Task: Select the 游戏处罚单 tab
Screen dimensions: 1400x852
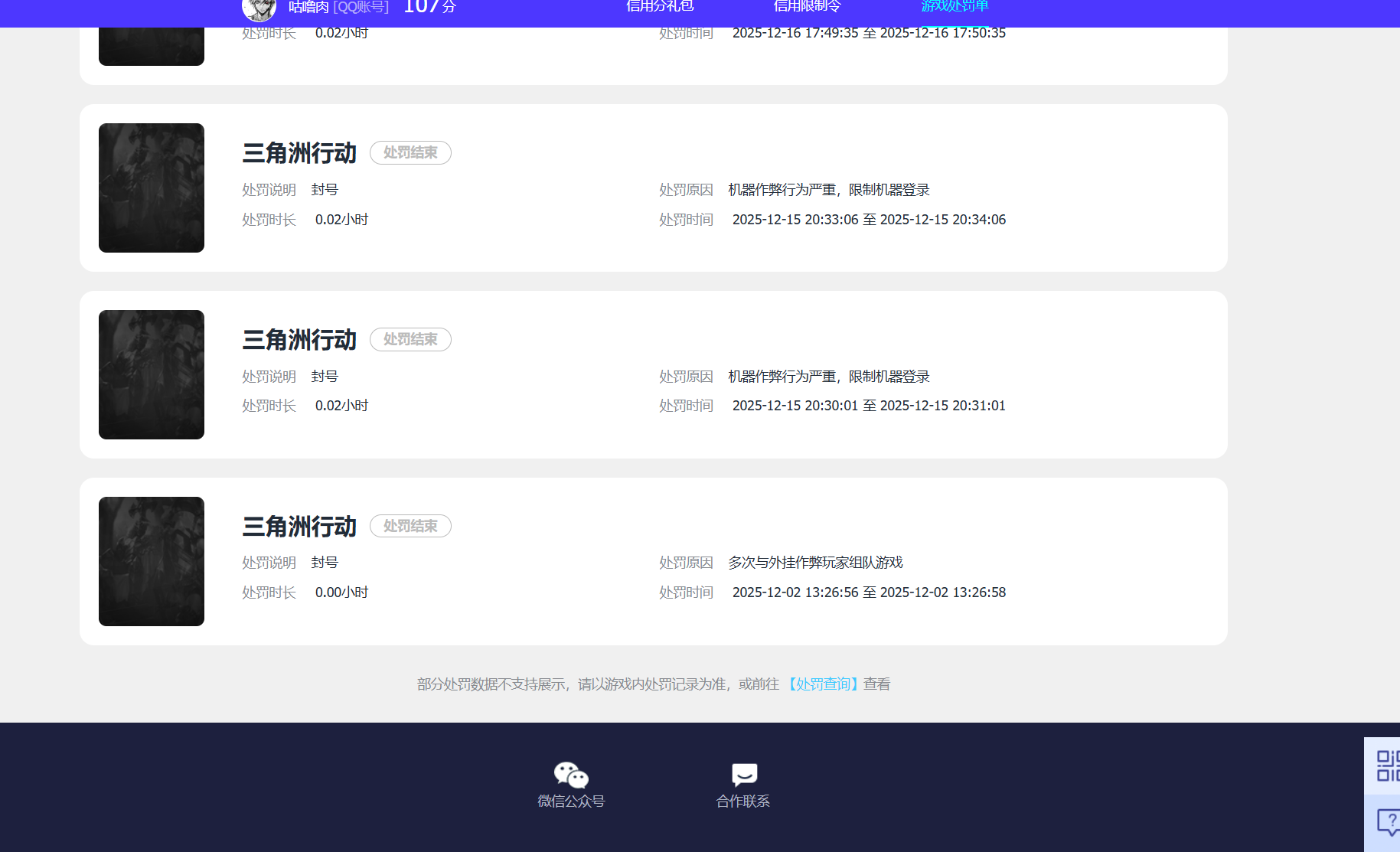Action: 955,6
